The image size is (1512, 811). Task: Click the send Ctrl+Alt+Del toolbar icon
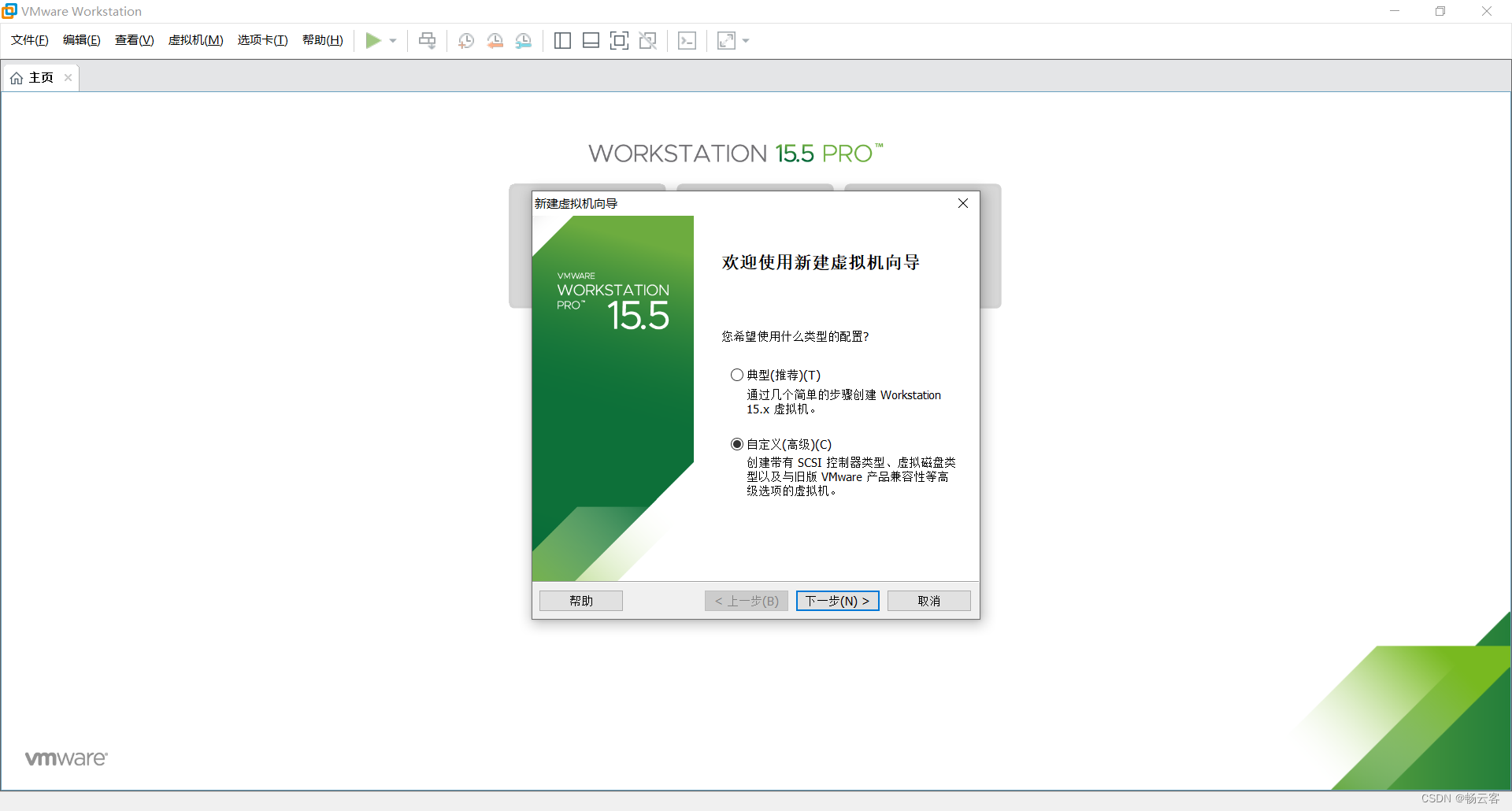(x=427, y=41)
